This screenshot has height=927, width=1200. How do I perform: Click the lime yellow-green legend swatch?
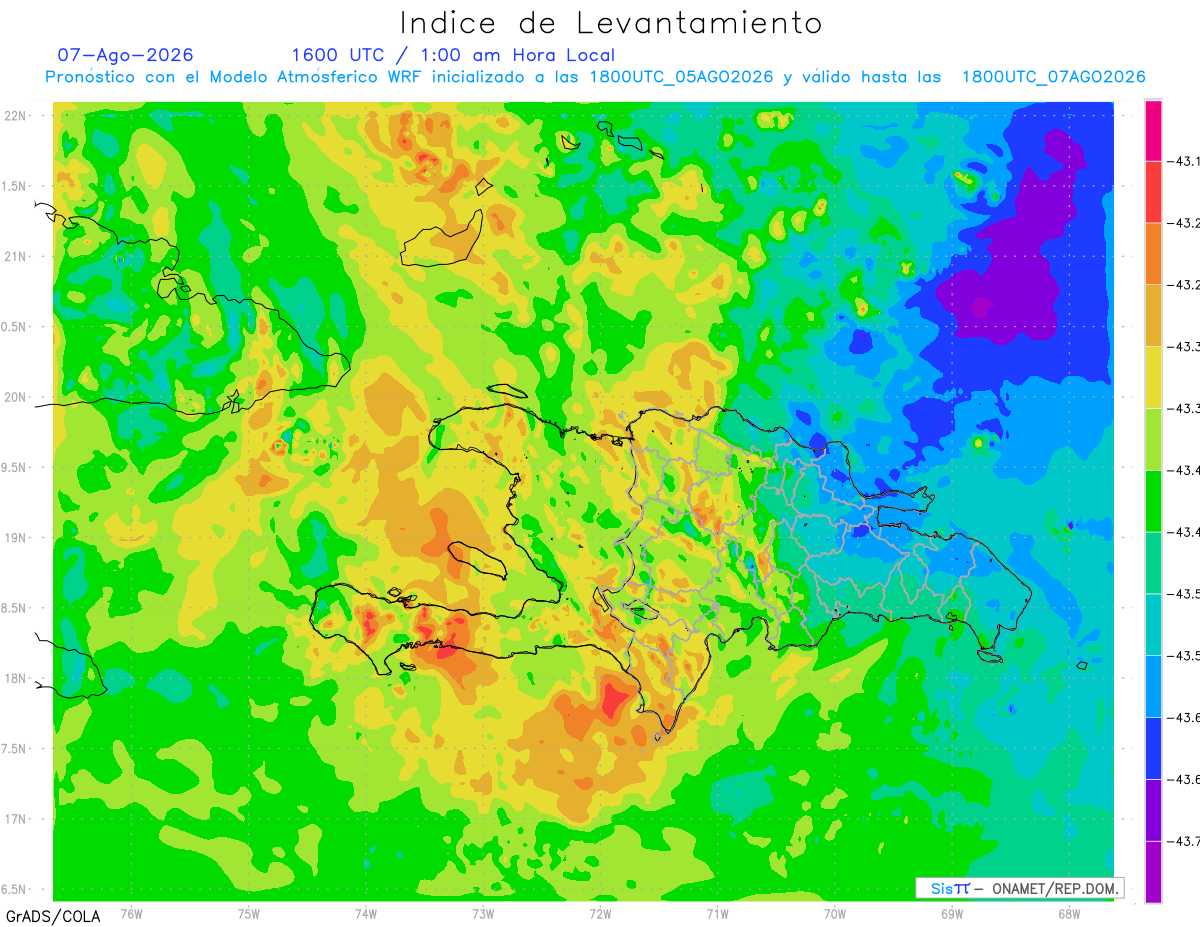click(x=1153, y=440)
